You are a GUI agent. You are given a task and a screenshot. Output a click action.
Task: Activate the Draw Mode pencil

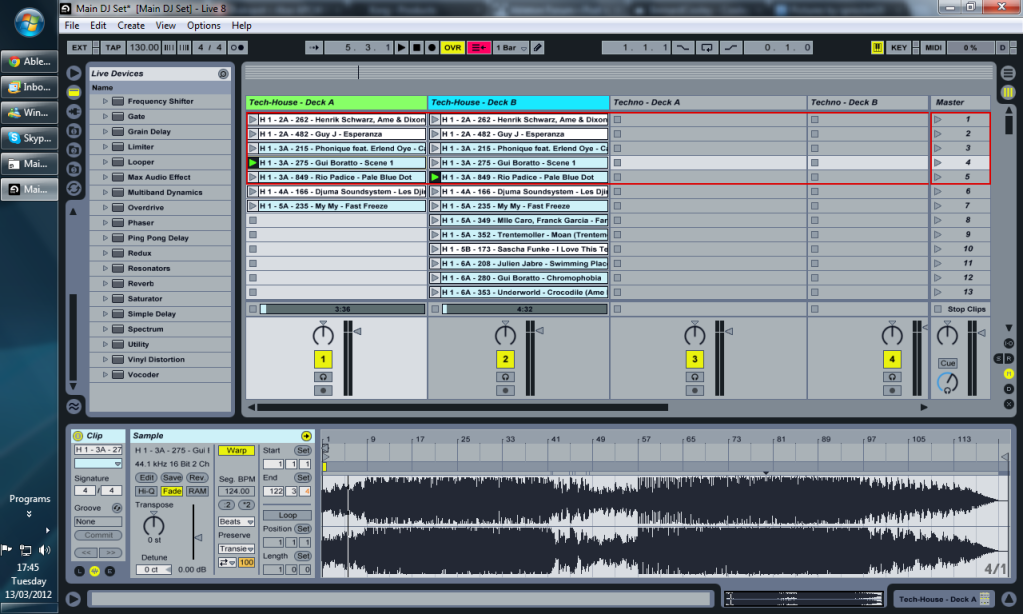tap(538, 48)
